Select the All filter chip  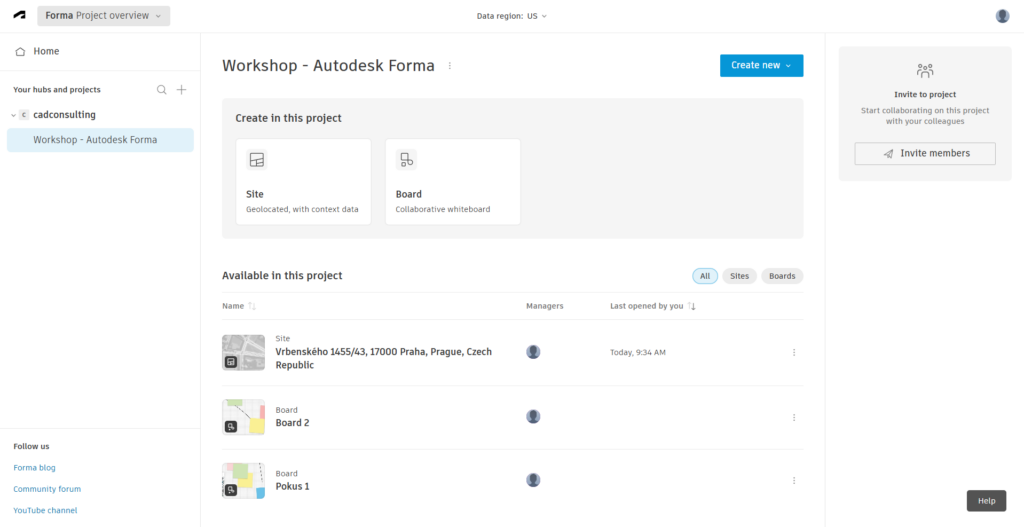pos(704,276)
